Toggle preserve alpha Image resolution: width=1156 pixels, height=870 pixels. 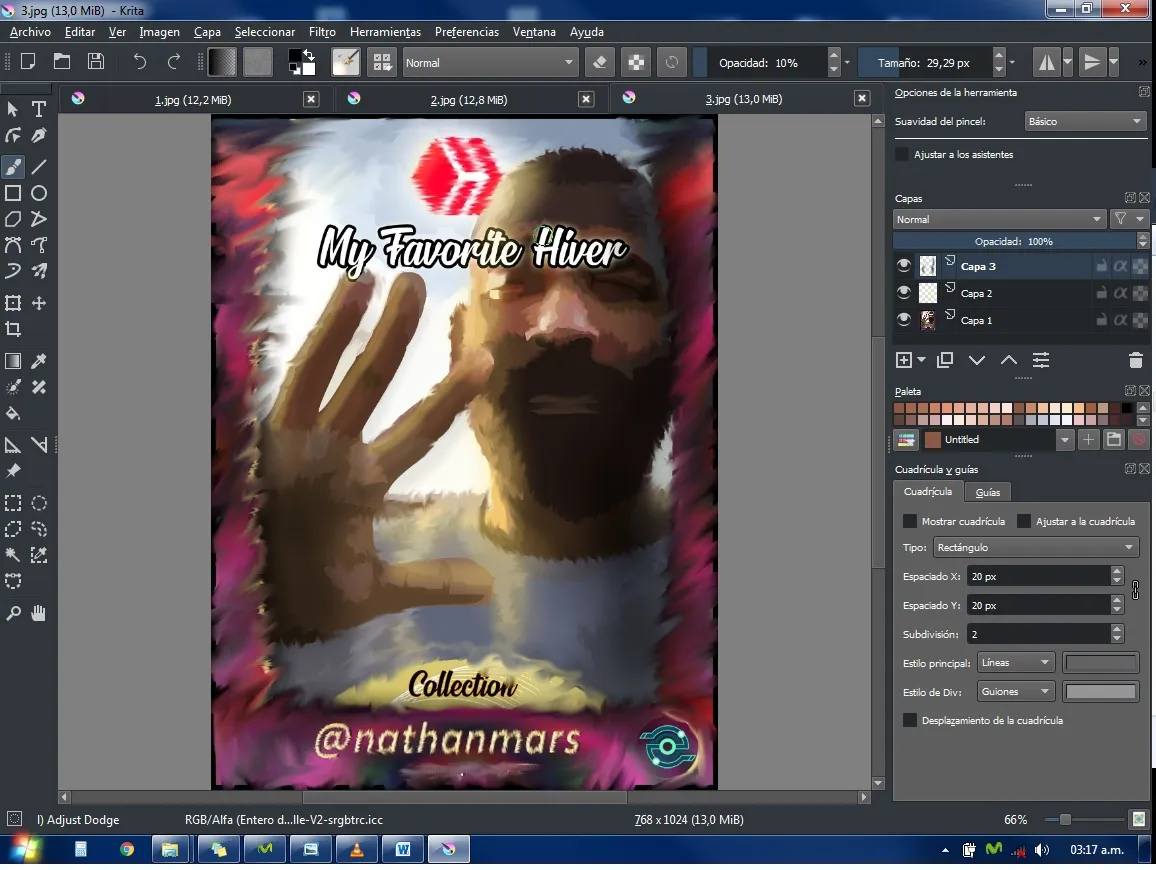(636, 62)
